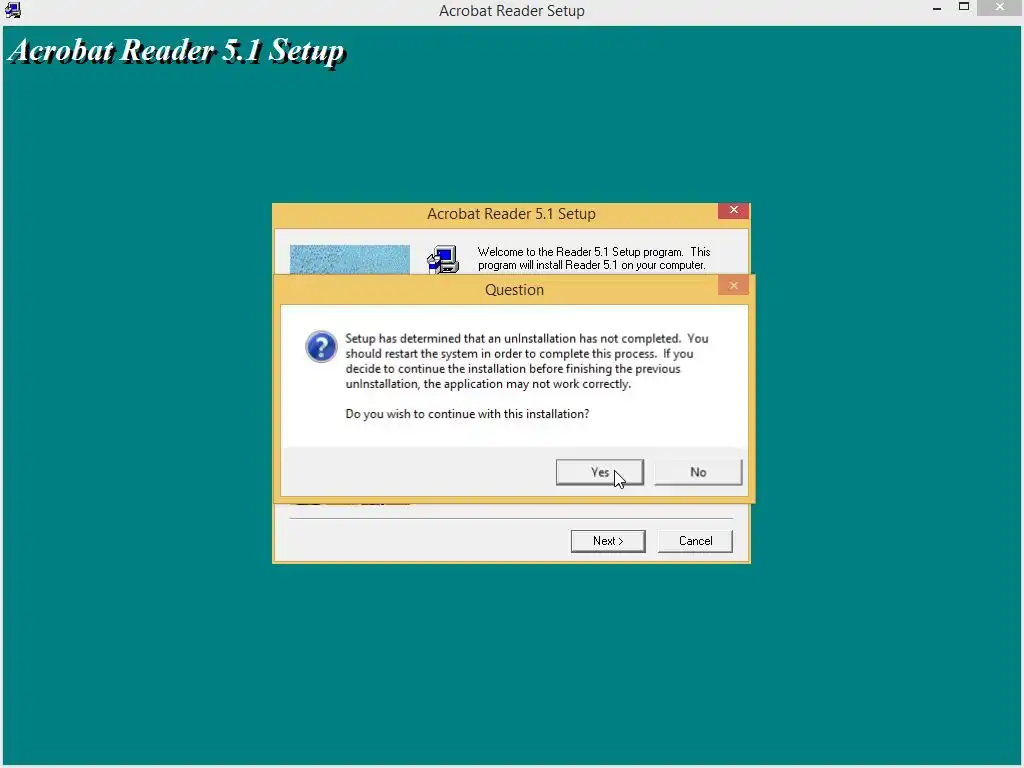Screen dimensions: 1024x768
Task: Close the Acrobat Reader 5.1 Setup dialog
Action: tap(733, 210)
